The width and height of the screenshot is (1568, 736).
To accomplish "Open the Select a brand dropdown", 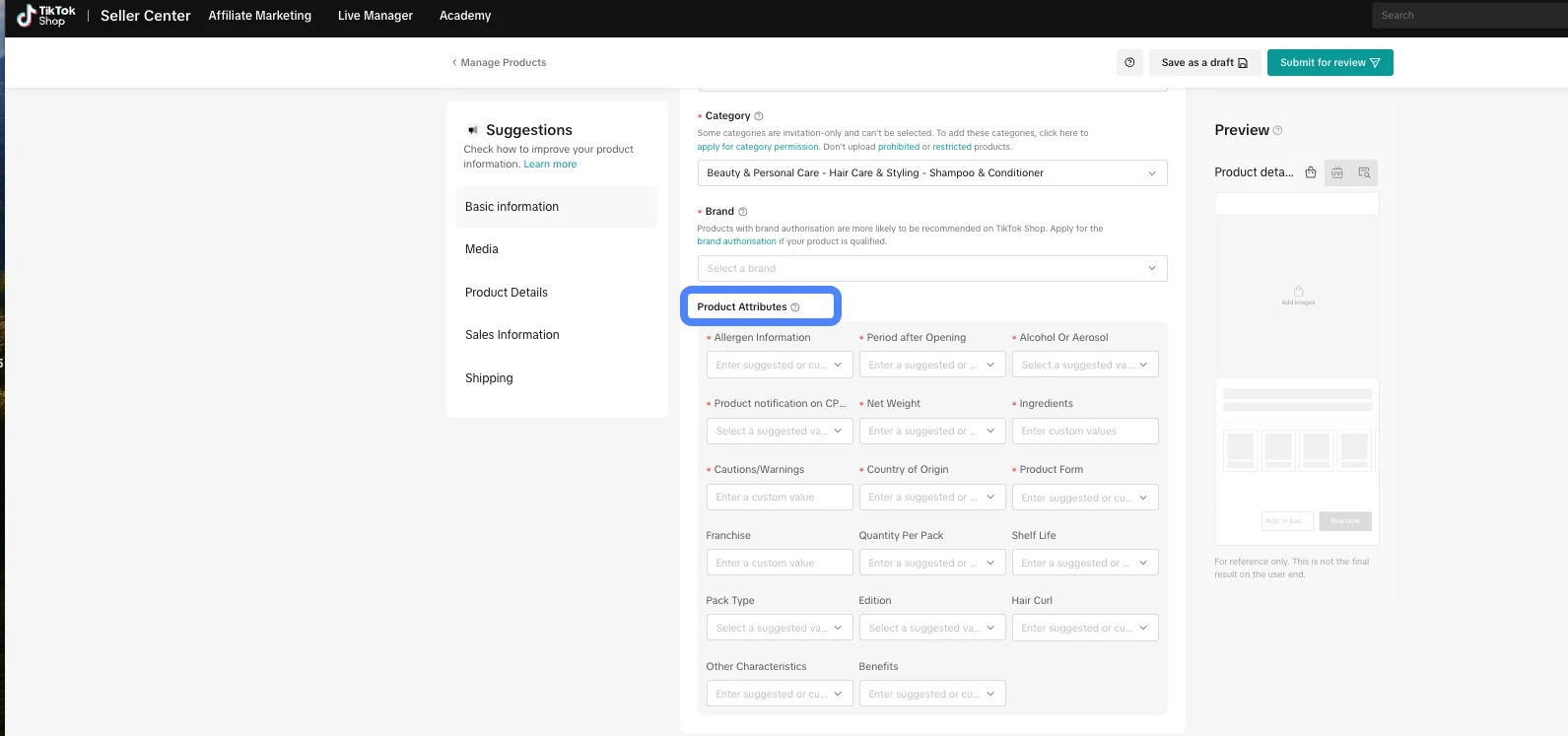I will [x=931, y=269].
